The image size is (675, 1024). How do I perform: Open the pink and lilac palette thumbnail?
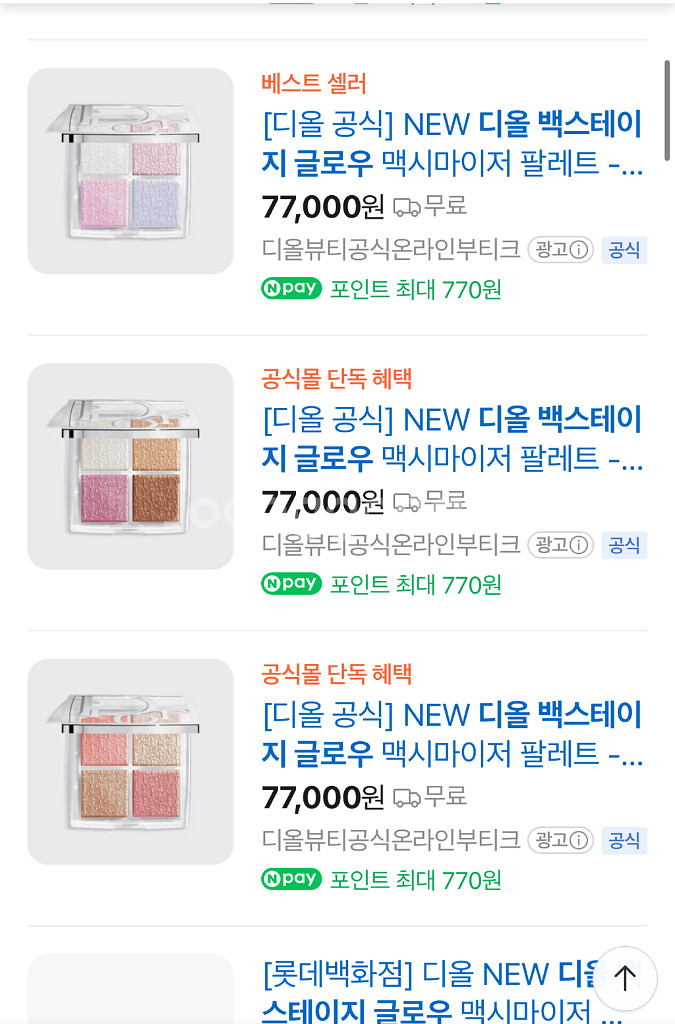[x=130, y=171]
